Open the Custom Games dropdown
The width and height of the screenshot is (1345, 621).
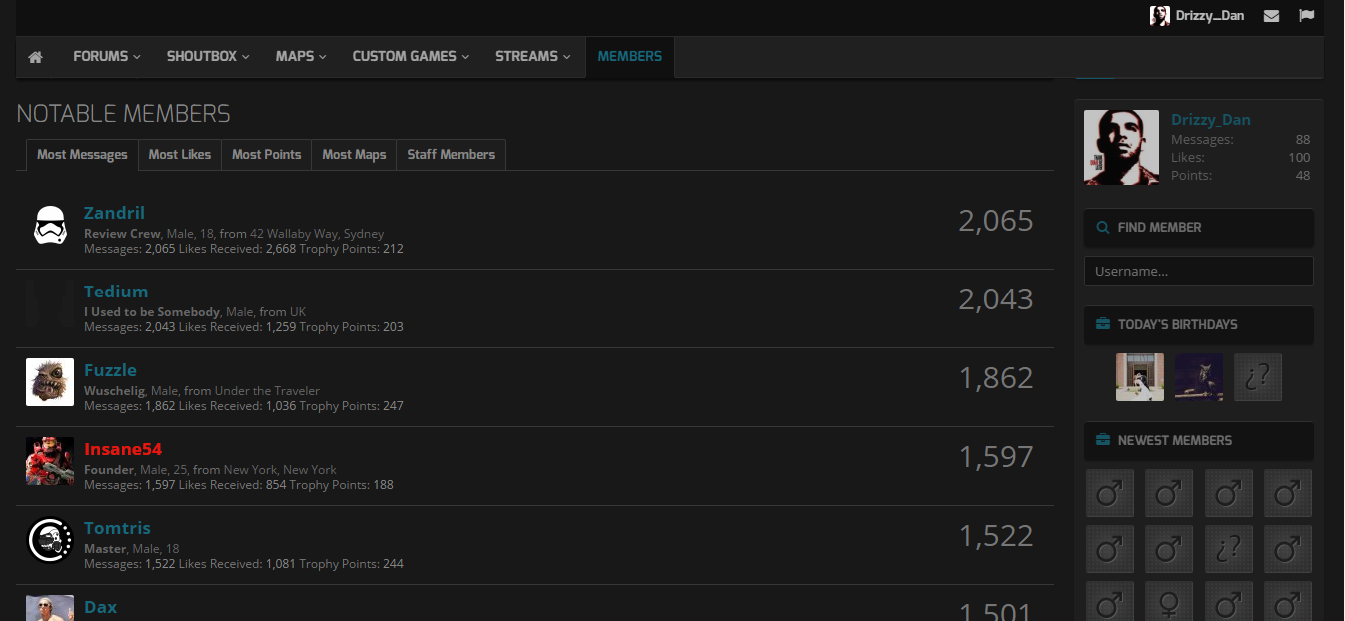point(410,57)
